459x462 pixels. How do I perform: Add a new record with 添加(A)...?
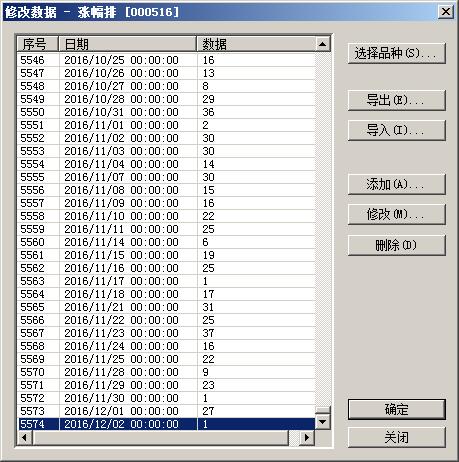tap(396, 184)
